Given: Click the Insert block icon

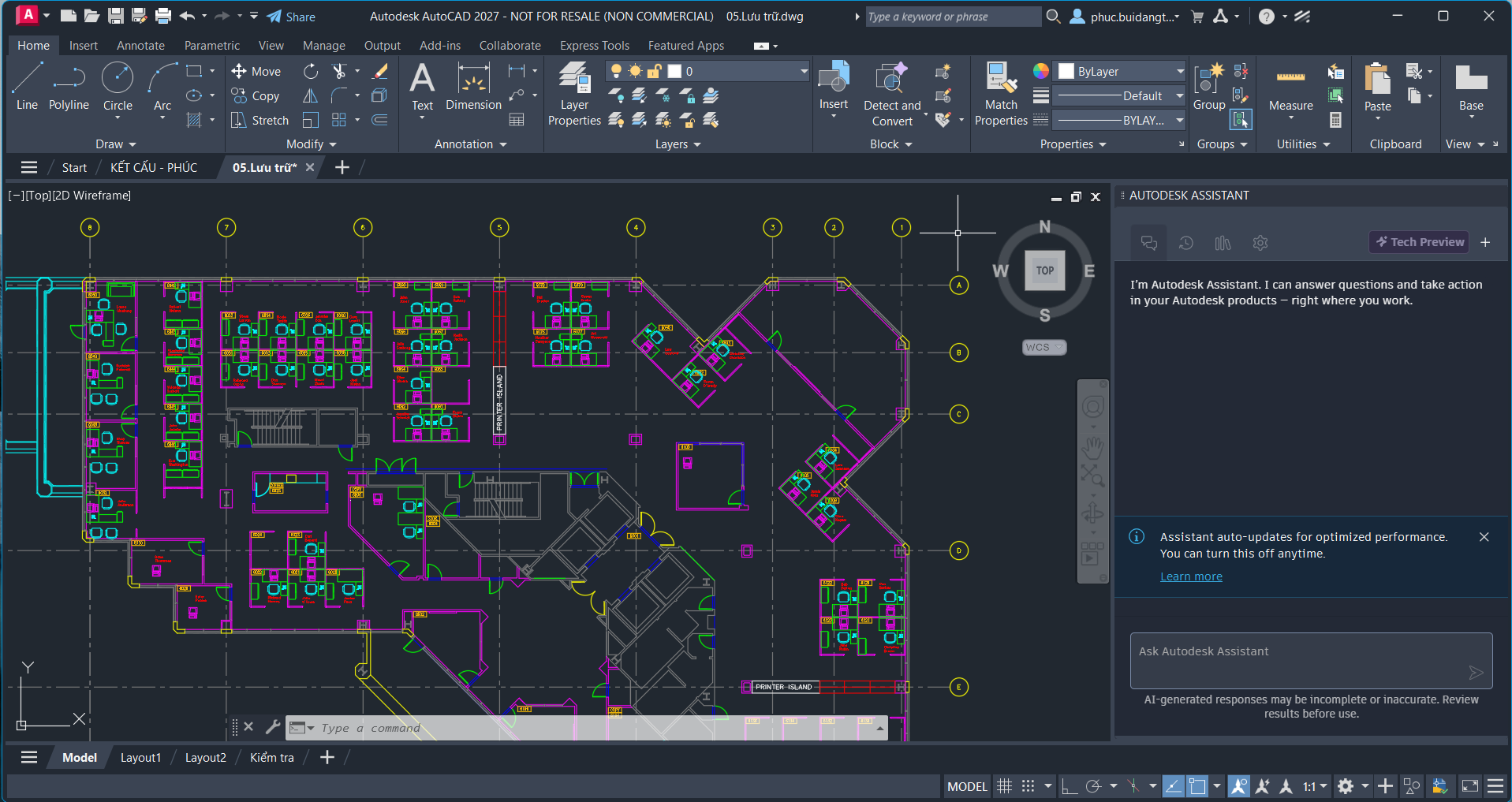Looking at the screenshot, I should click(x=834, y=85).
